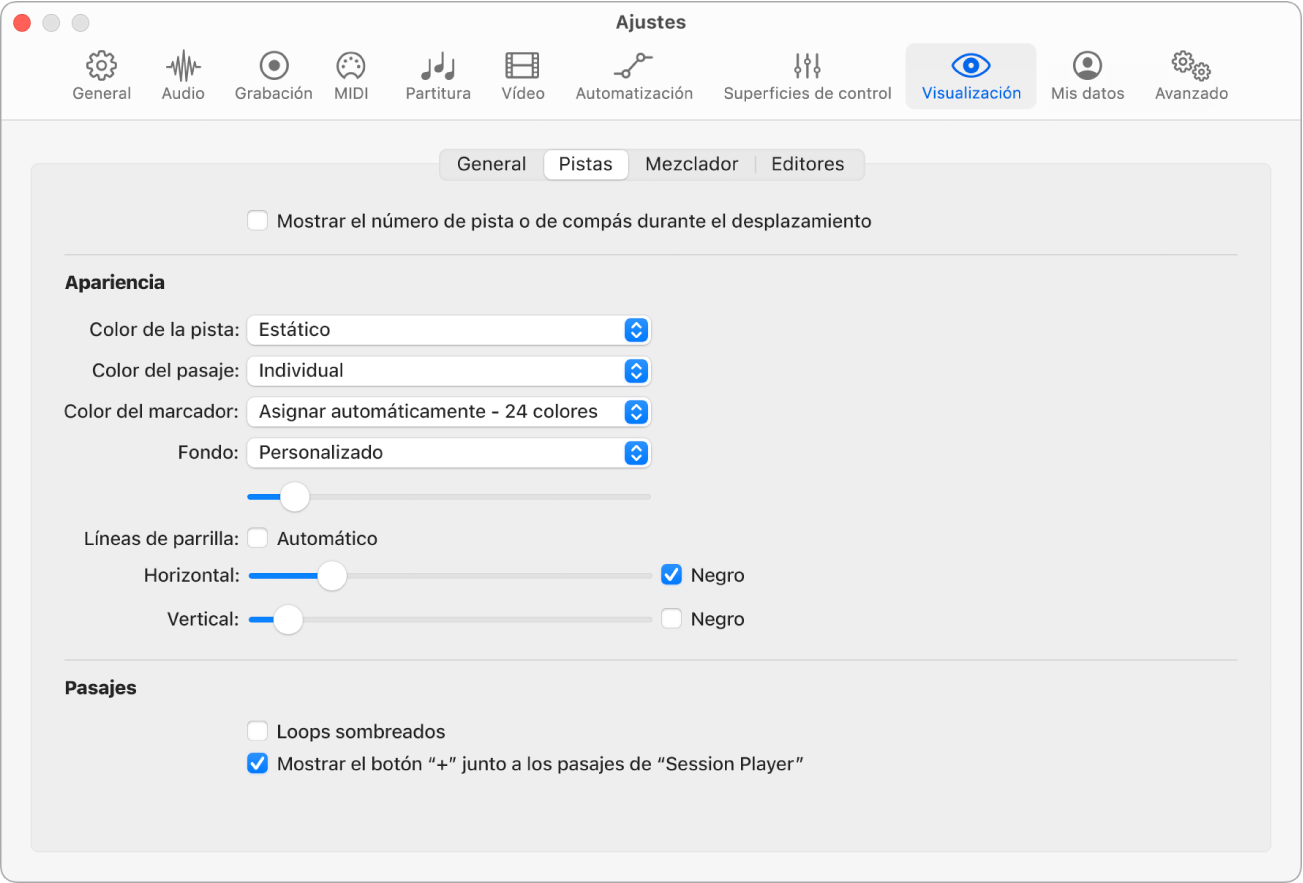This screenshot has height=883, width=1303.
Task: Click the "Líneas de parrilla:" label
Action: click(161, 539)
